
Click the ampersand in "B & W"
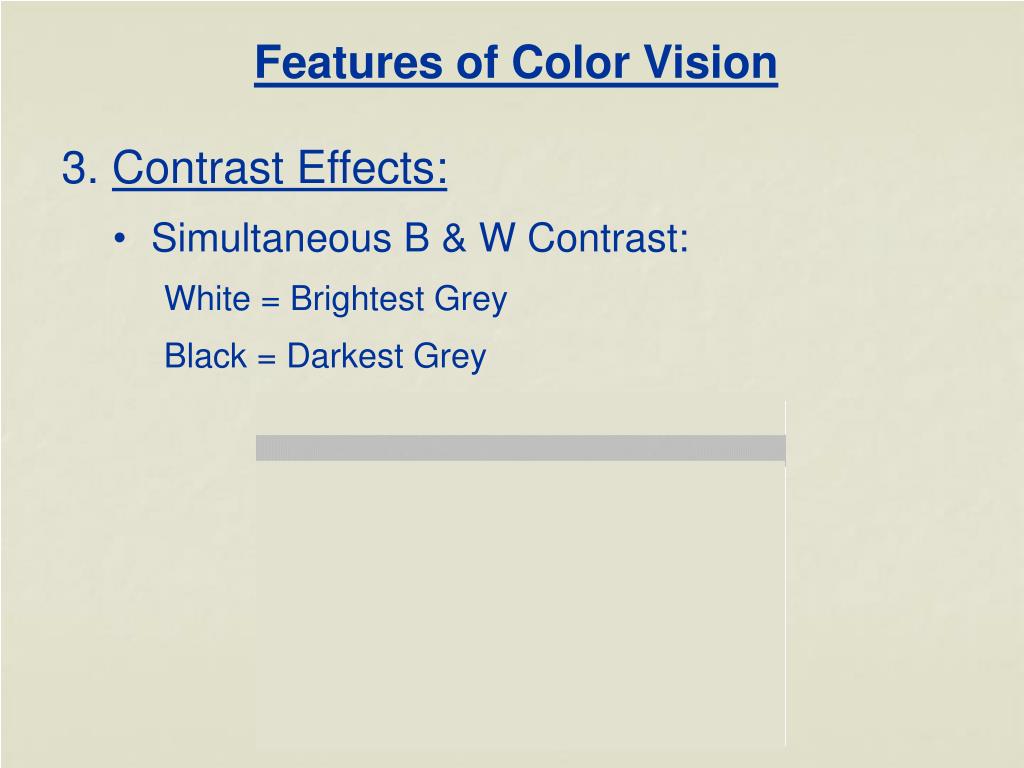pyautogui.click(x=454, y=237)
